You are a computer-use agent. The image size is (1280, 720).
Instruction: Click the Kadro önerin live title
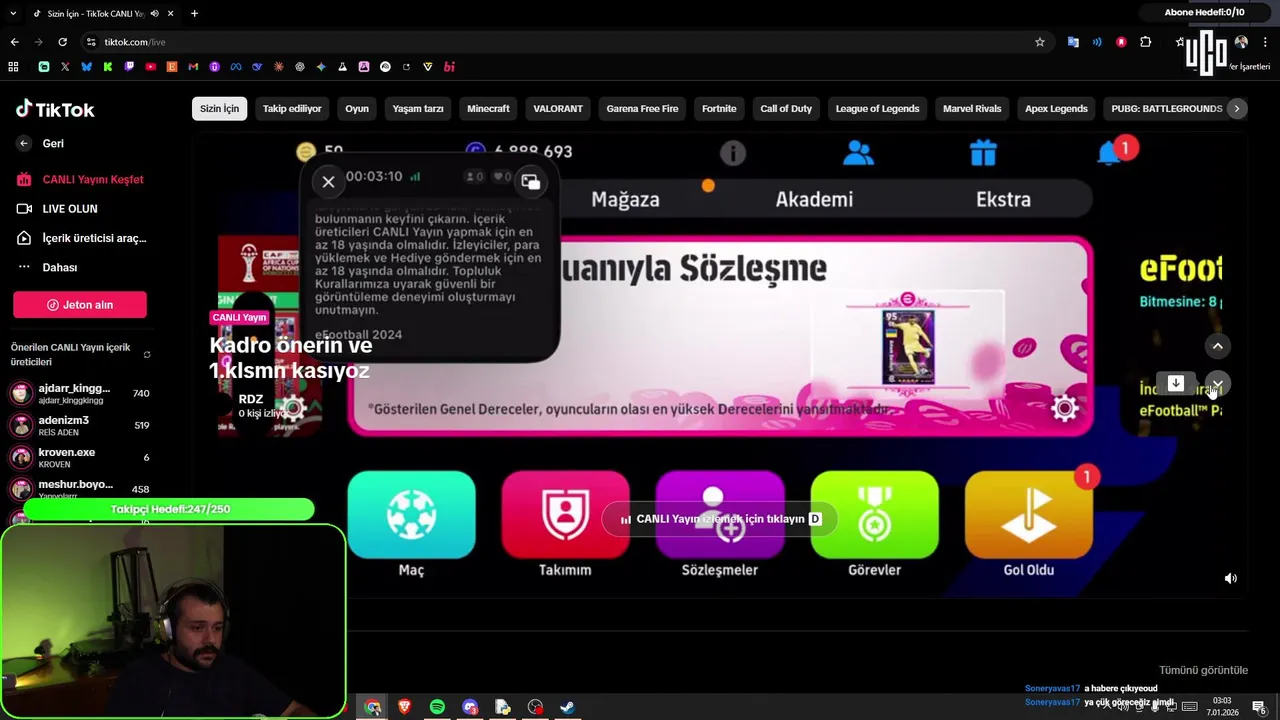pos(290,358)
